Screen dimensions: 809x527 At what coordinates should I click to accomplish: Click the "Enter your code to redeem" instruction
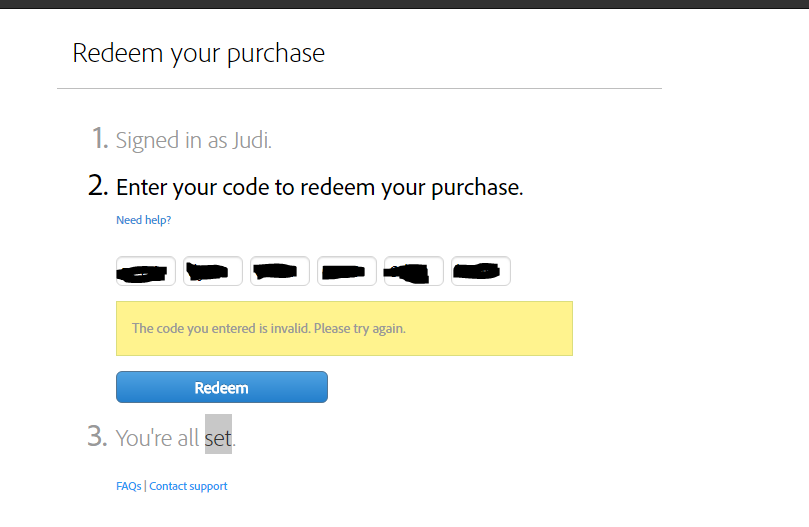click(x=319, y=187)
